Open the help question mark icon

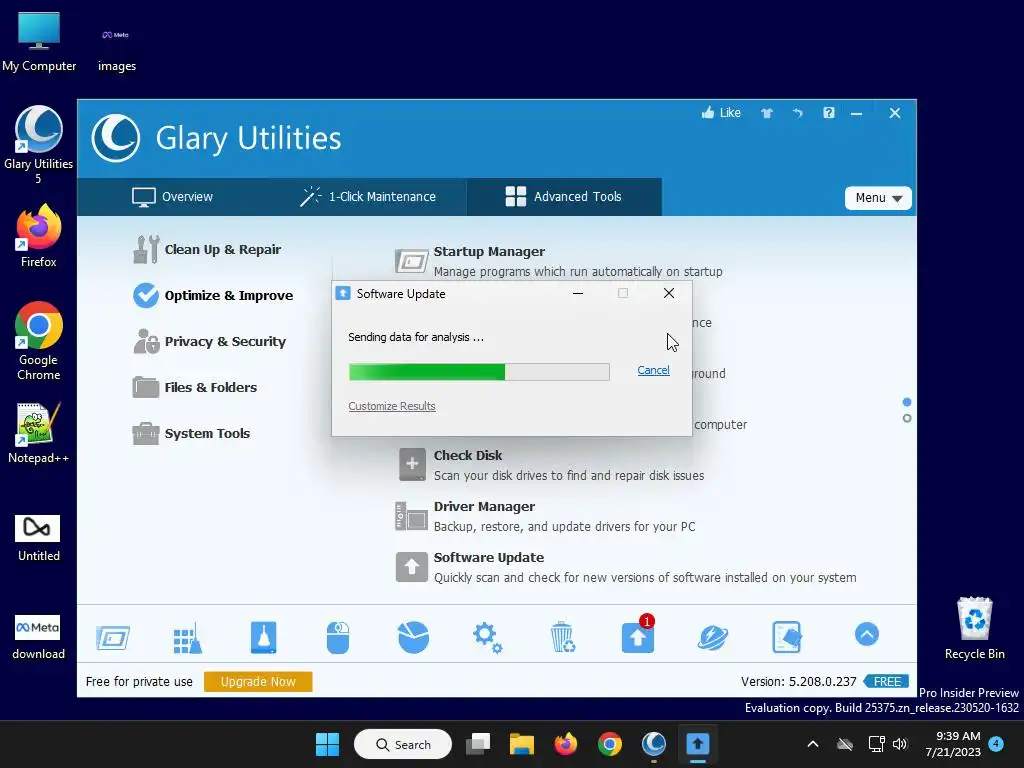tap(829, 113)
